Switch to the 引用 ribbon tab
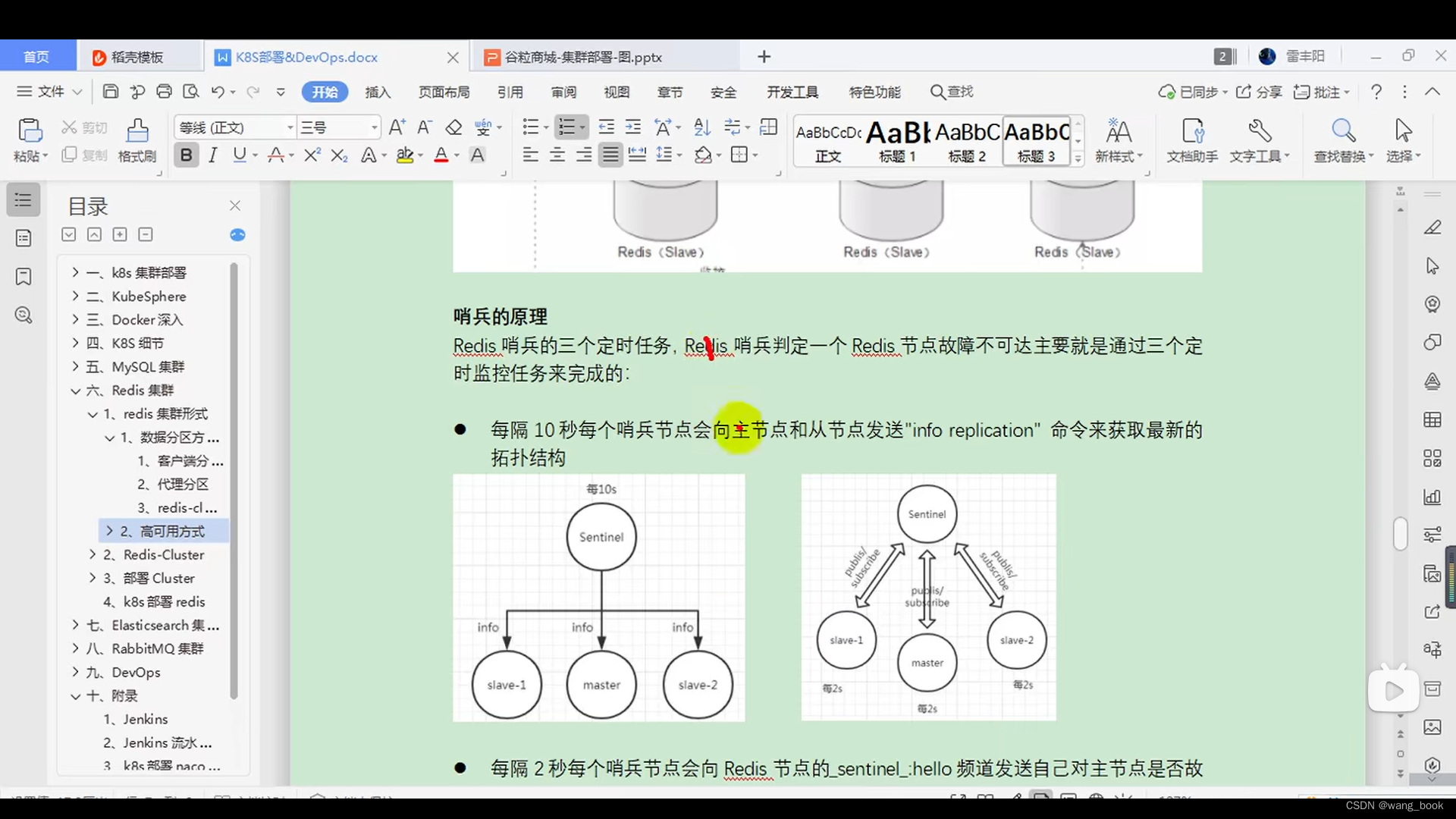This screenshot has width=1456, height=819. 510,92
